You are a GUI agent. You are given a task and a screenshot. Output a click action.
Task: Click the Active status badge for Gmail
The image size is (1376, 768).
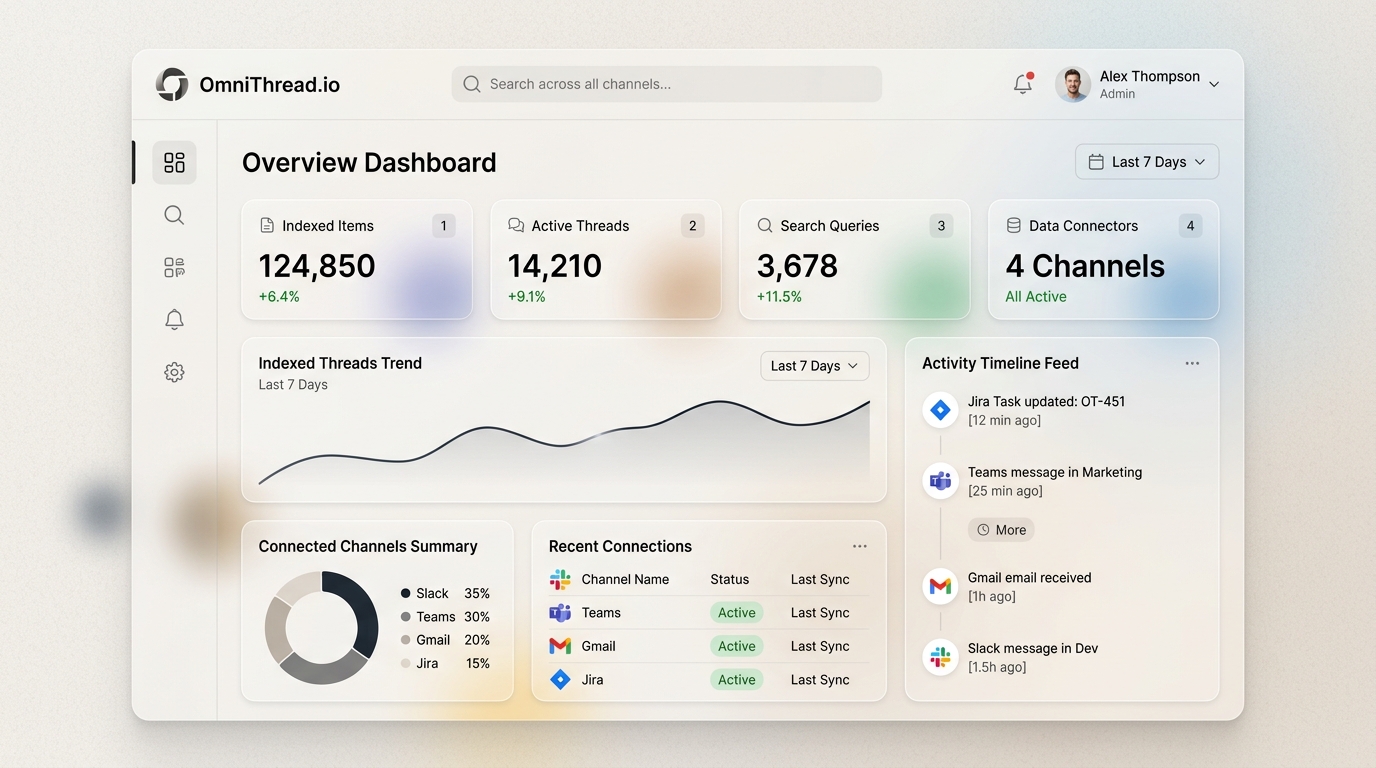pos(737,646)
